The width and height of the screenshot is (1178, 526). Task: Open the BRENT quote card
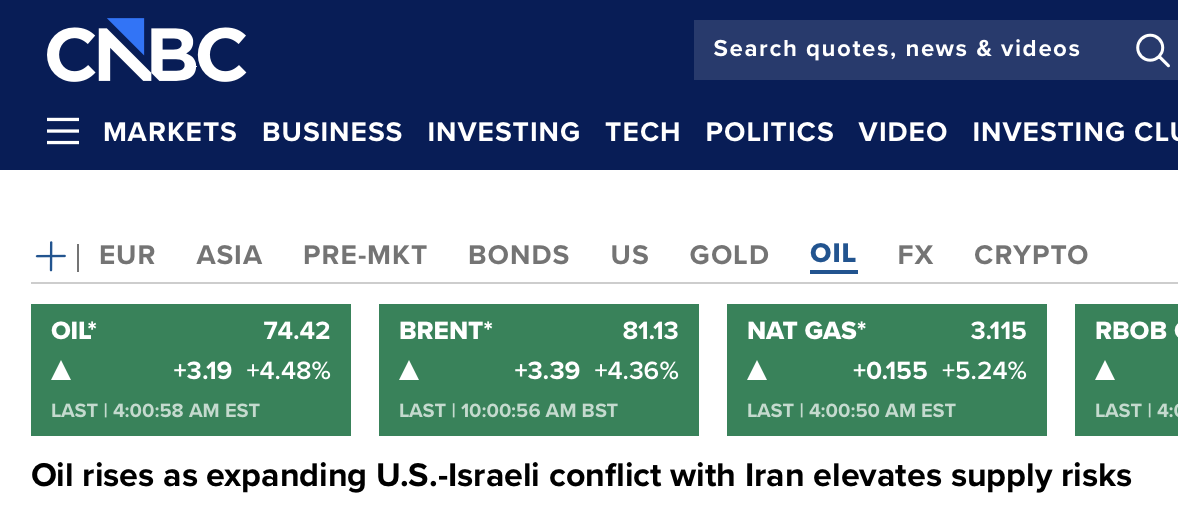pos(539,370)
